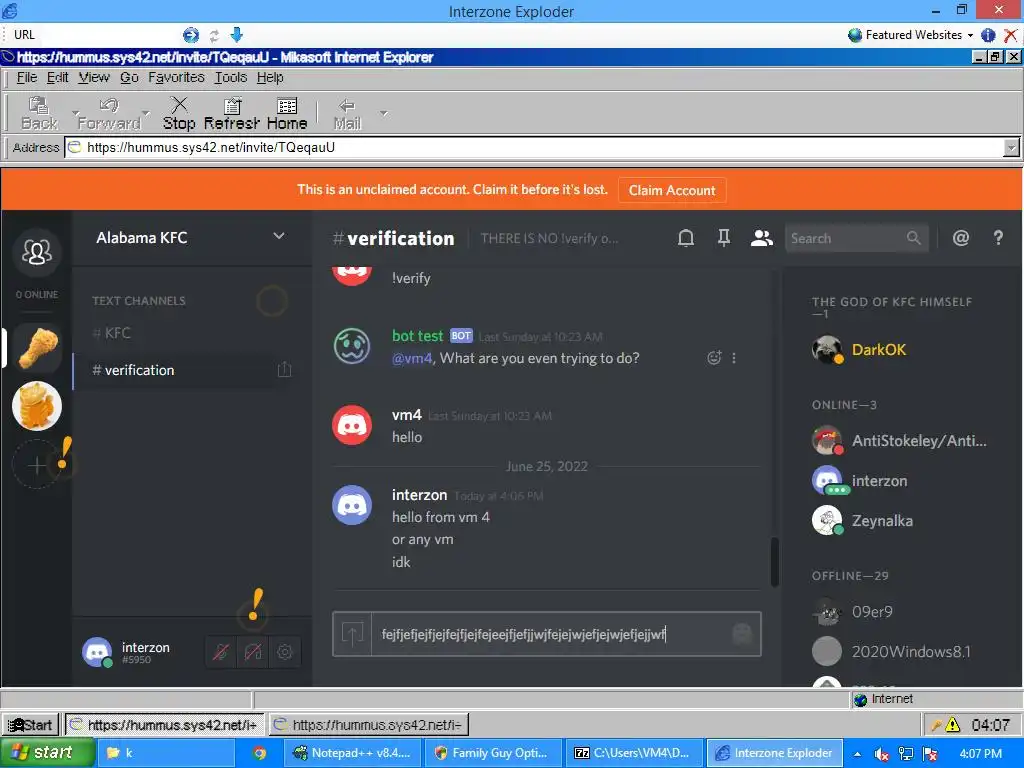
Task: Click upload file button in message box
Action: click(353, 633)
